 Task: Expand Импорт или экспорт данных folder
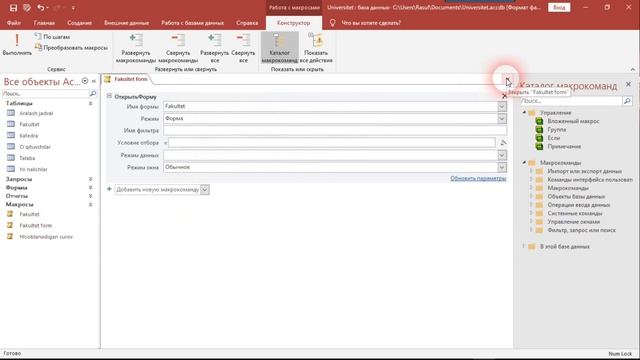click(x=531, y=171)
